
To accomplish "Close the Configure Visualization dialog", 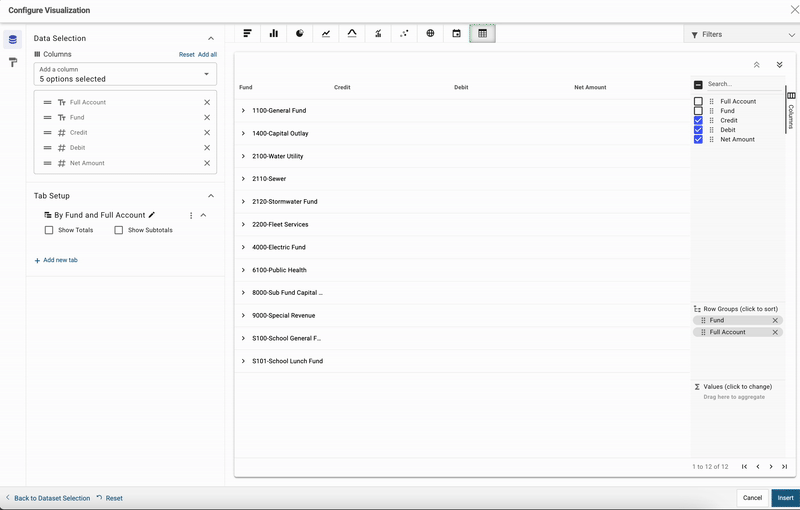I will 794,10.
